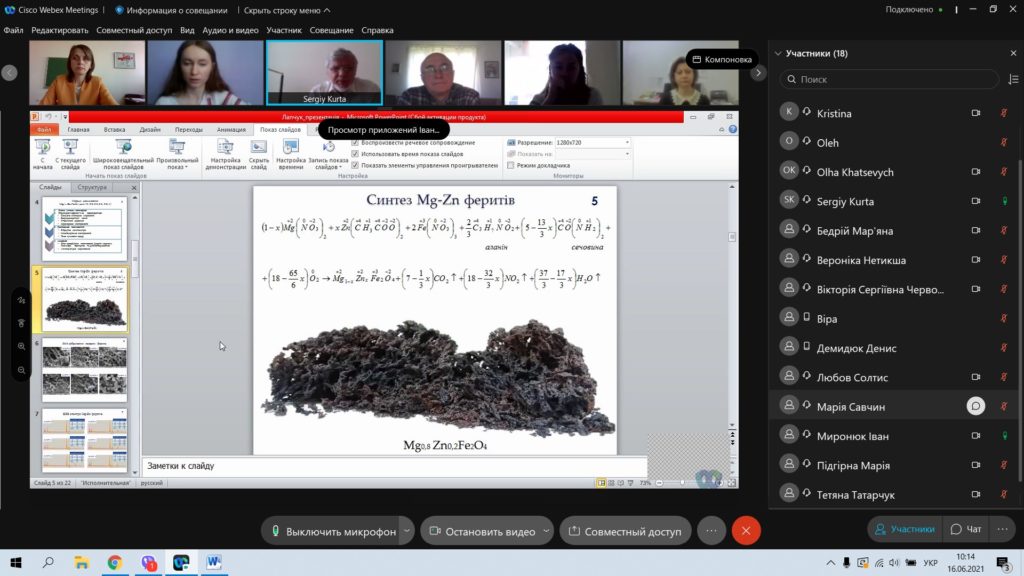This screenshot has height=576, width=1024.
Task: Open File Explorer from the taskbar
Action: [x=81, y=562]
